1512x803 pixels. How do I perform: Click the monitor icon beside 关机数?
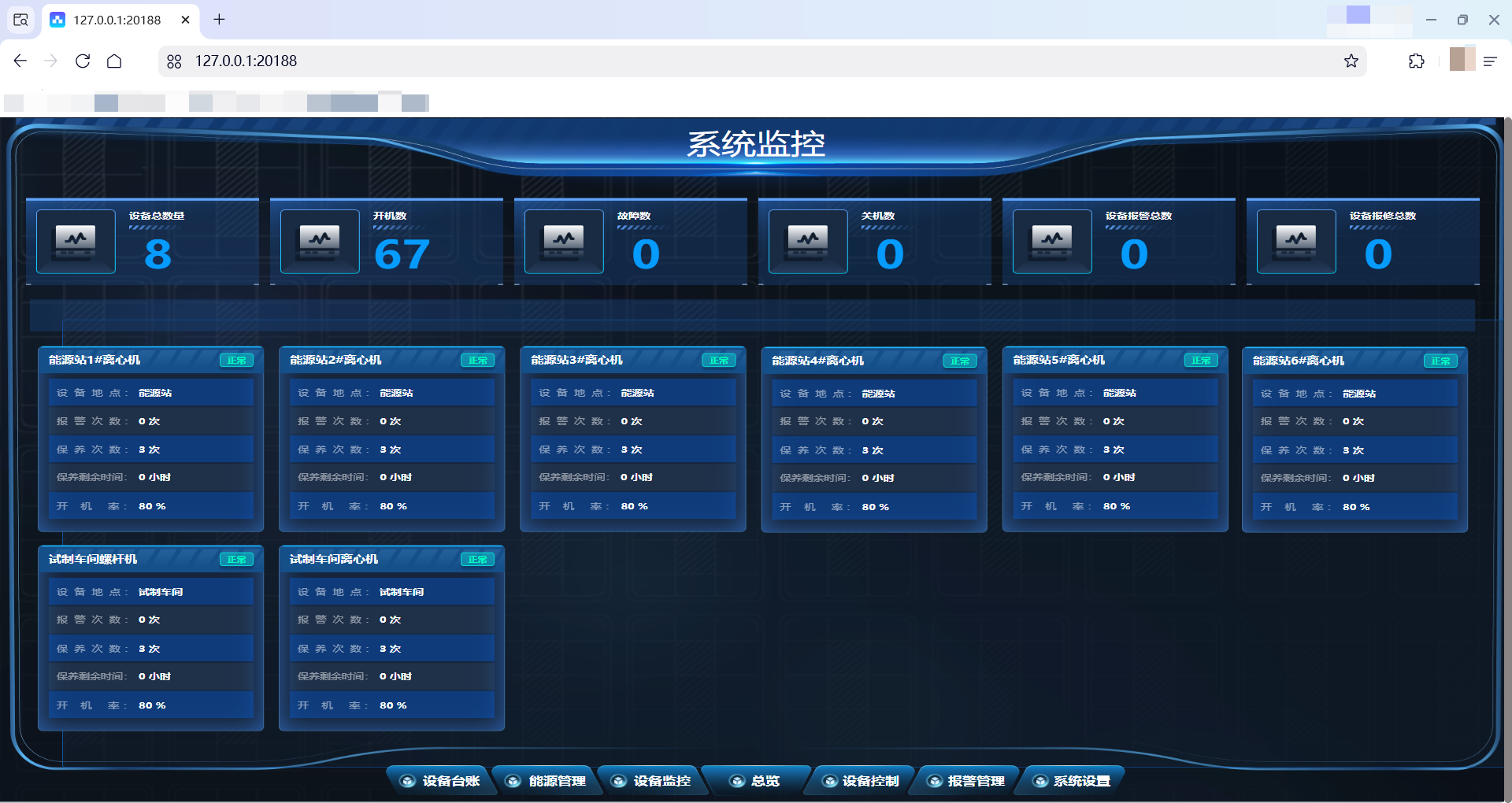pyautogui.click(x=808, y=242)
